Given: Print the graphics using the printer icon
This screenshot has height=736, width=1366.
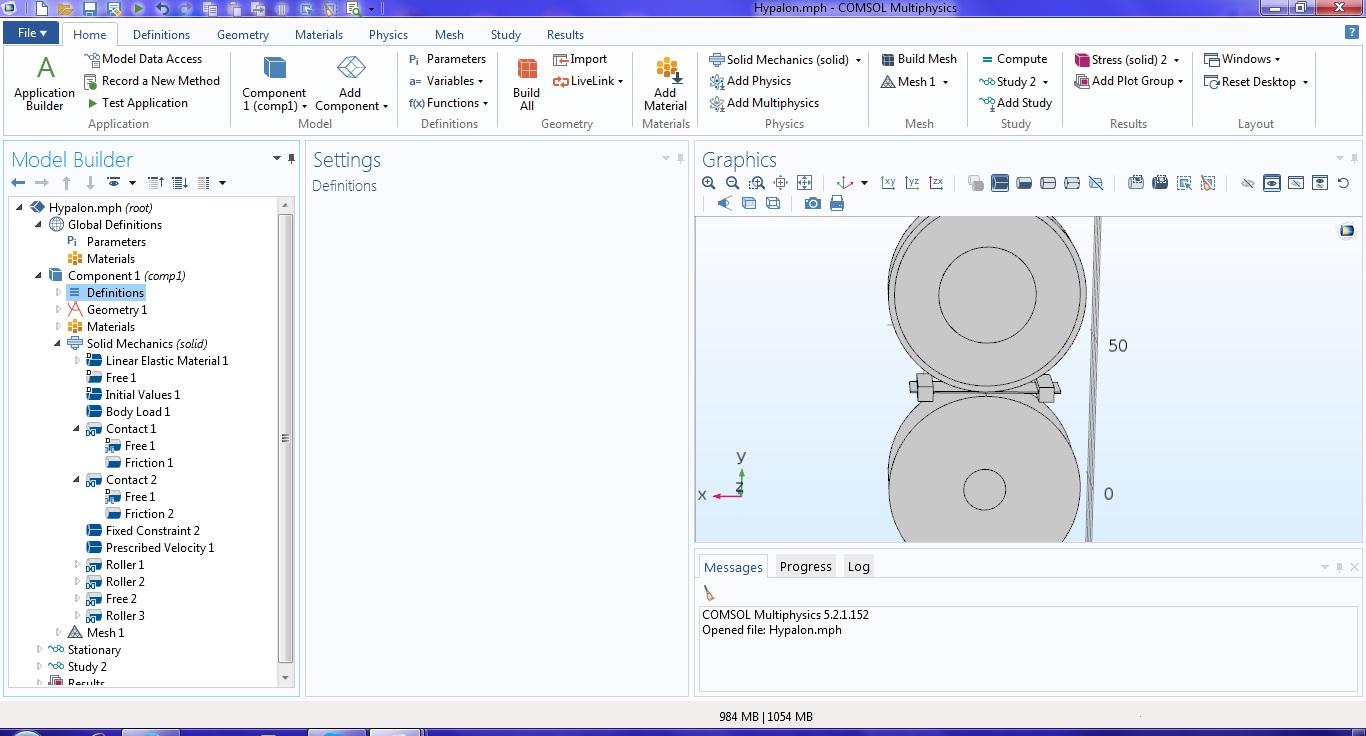Looking at the screenshot, I should coord(837,203).
